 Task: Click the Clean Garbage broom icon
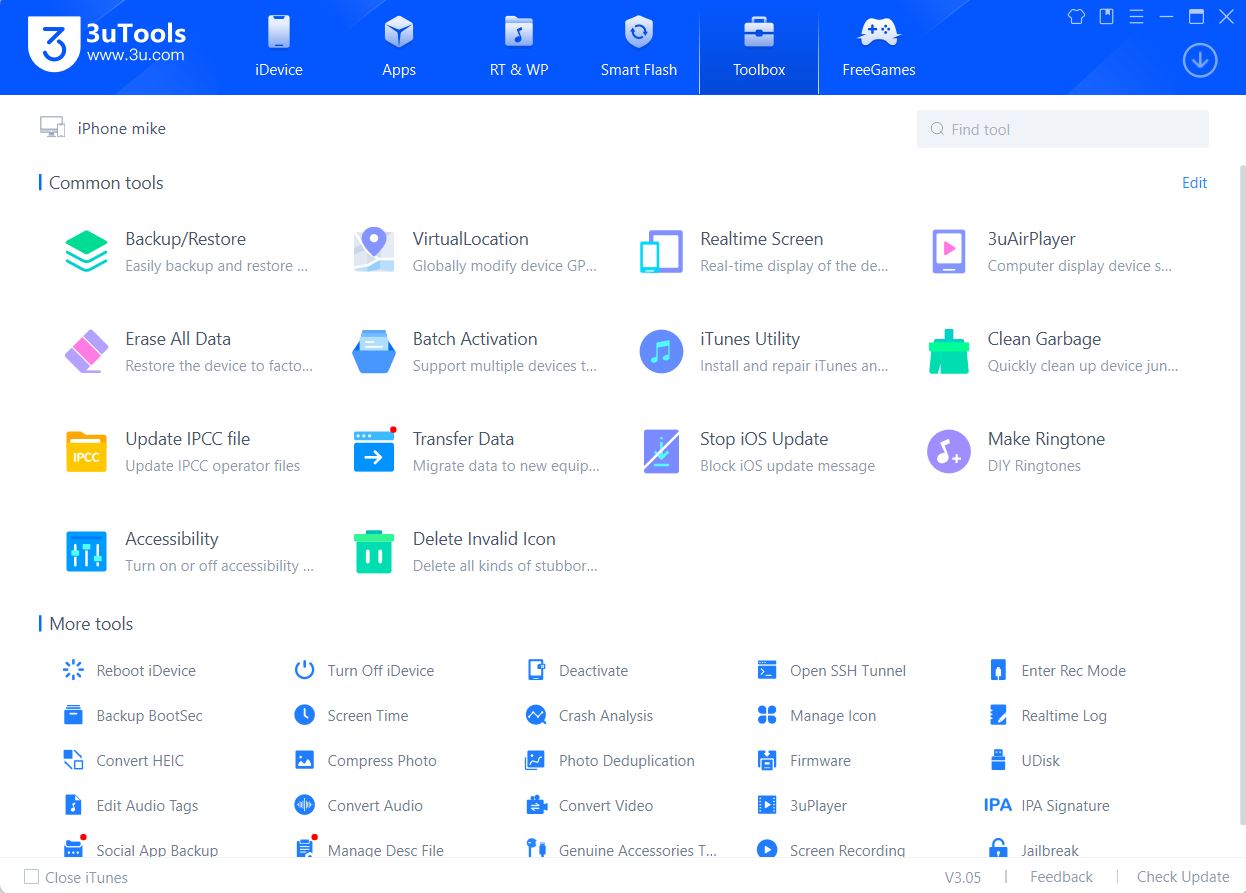[948, 351]
